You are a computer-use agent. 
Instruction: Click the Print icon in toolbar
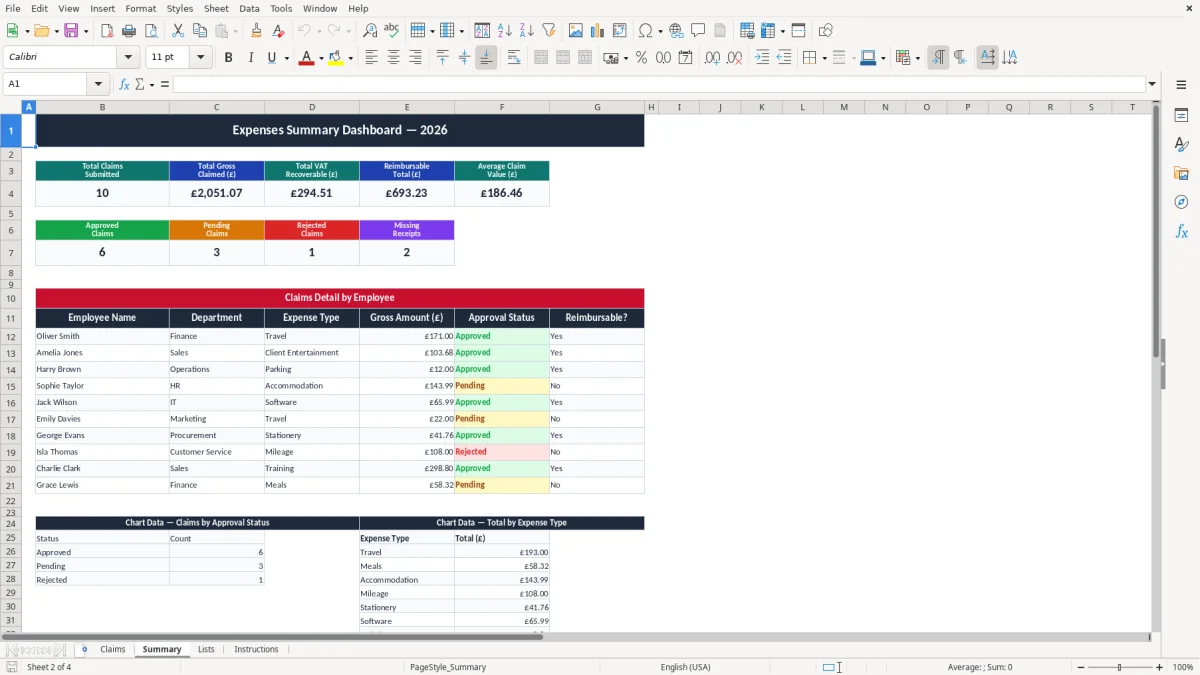pos(128,31)
